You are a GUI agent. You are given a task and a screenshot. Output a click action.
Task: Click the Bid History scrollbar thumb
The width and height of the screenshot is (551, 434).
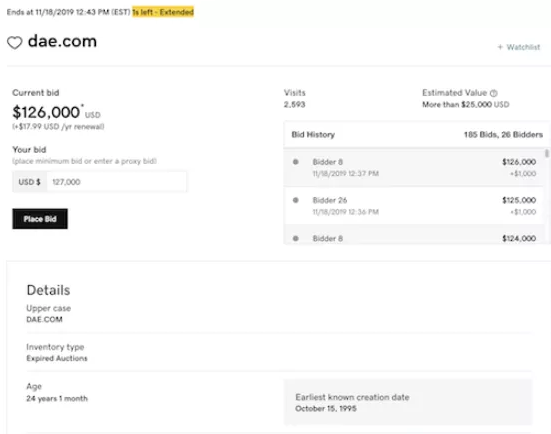(546, 154)
